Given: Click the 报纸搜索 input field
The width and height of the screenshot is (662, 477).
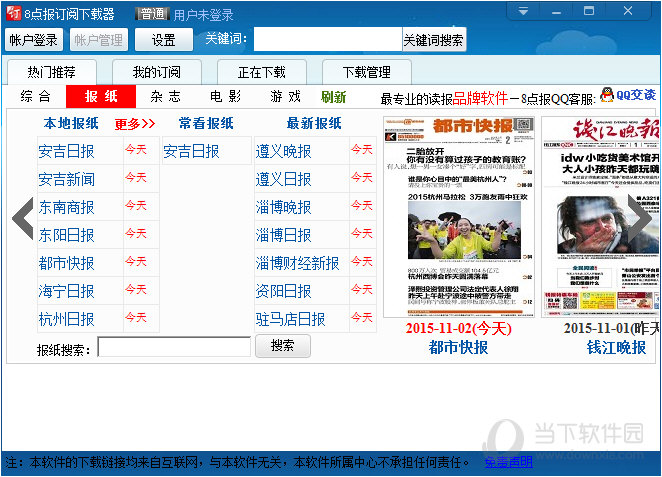Looking at the screenshot, I should (174, 347).
